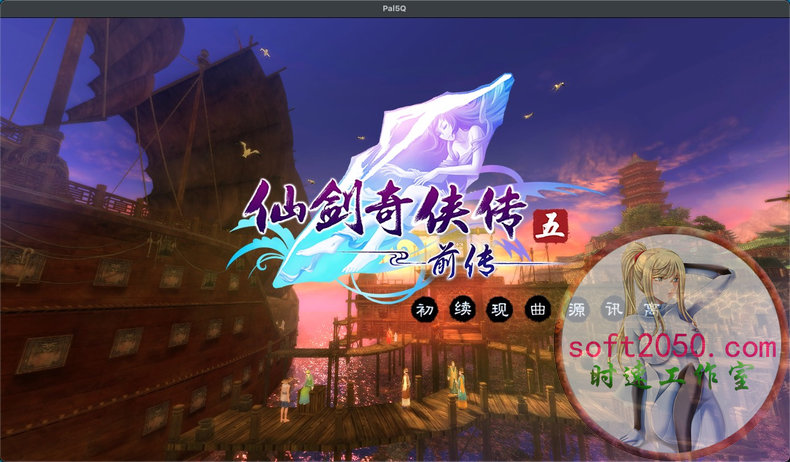Click the bird flying beside ship's rigging
Screen dimensions: 790x462
click(244, 150)
